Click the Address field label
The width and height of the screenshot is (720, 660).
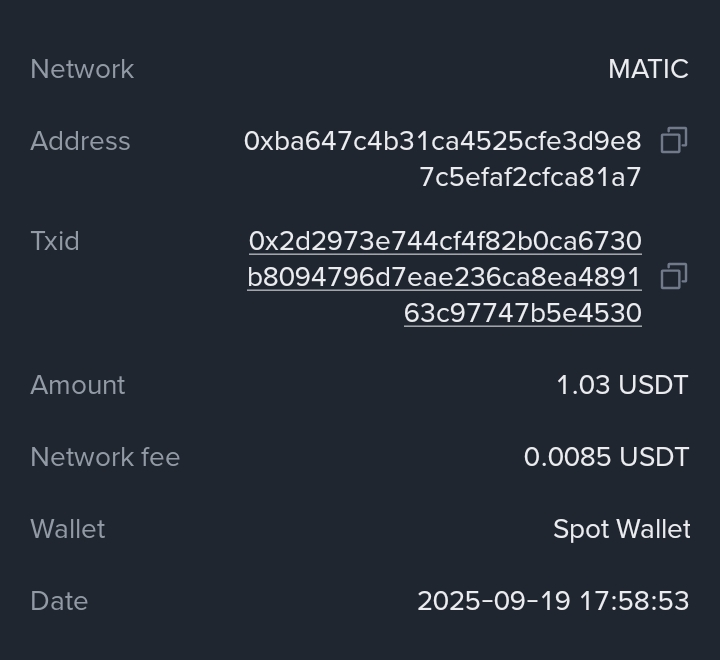(80, 141)
